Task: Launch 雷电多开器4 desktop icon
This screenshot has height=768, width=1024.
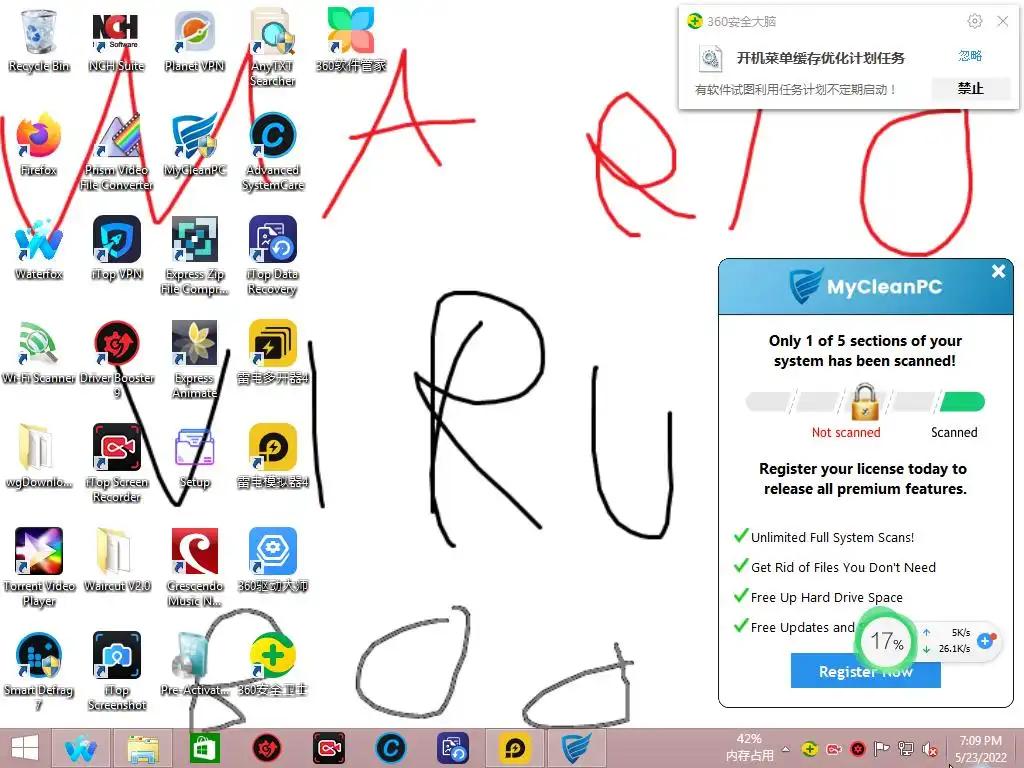Action: click(273, 353)
